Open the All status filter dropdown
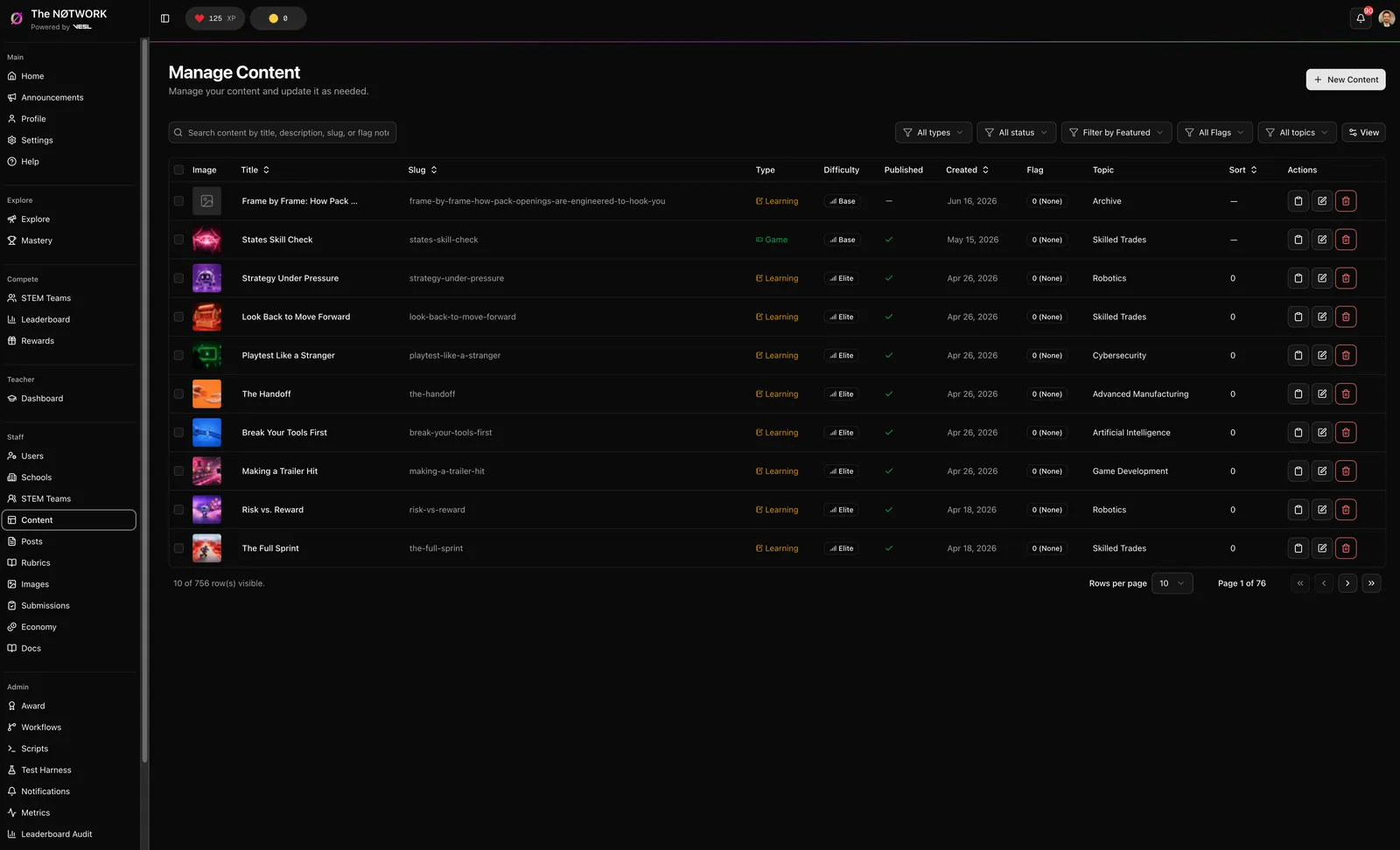The image size is (1400, 850). point(1017,133)
